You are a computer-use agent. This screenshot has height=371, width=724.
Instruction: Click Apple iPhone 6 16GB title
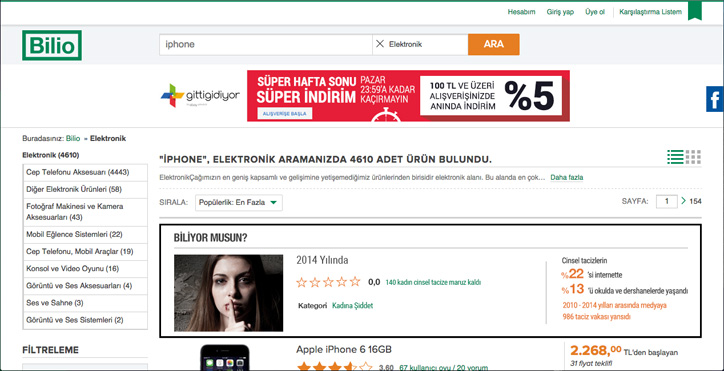click(344, 349)
